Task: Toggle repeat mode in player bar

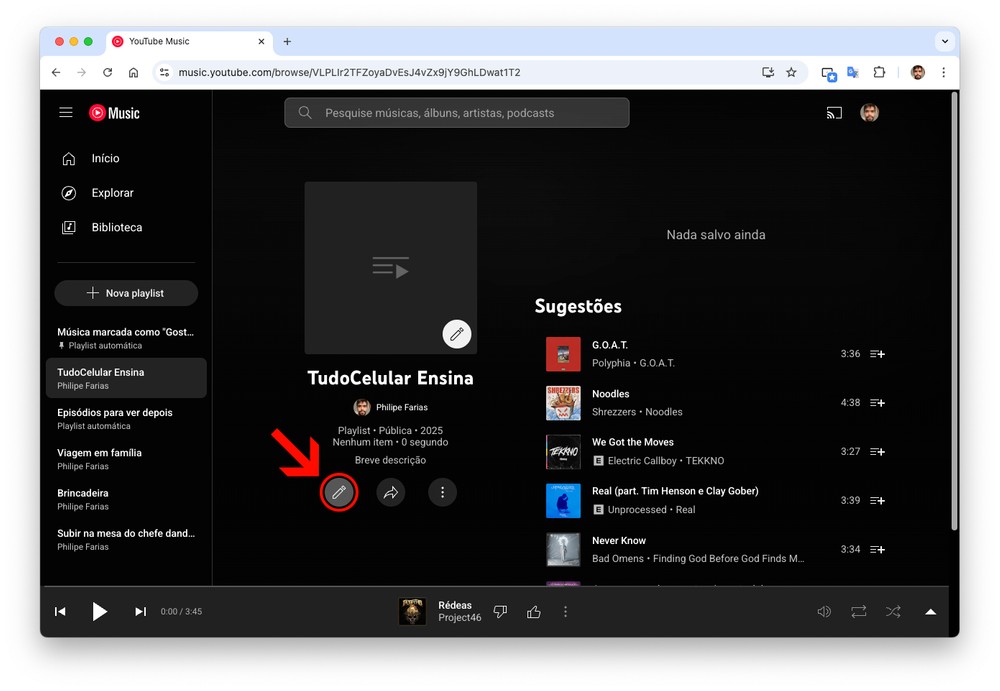Action: 858,611
